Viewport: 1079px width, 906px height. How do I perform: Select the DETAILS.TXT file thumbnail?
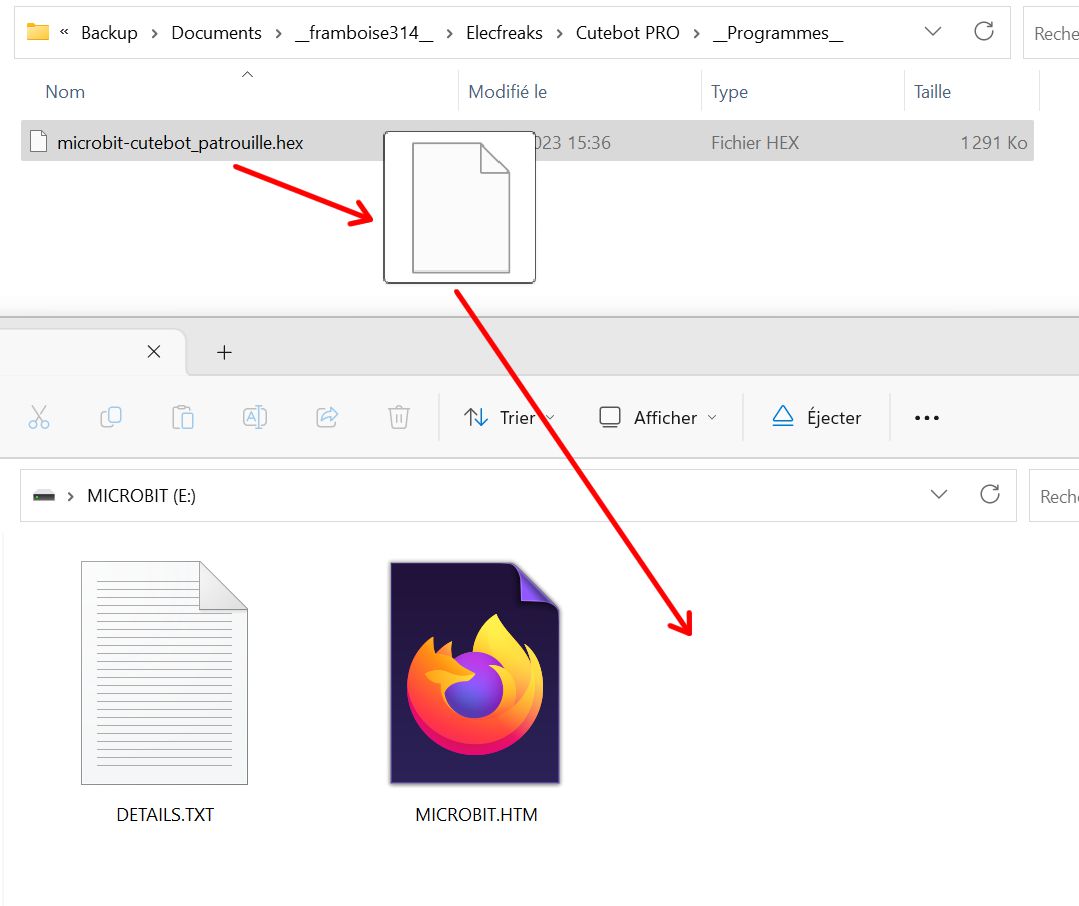pos(164,673)
